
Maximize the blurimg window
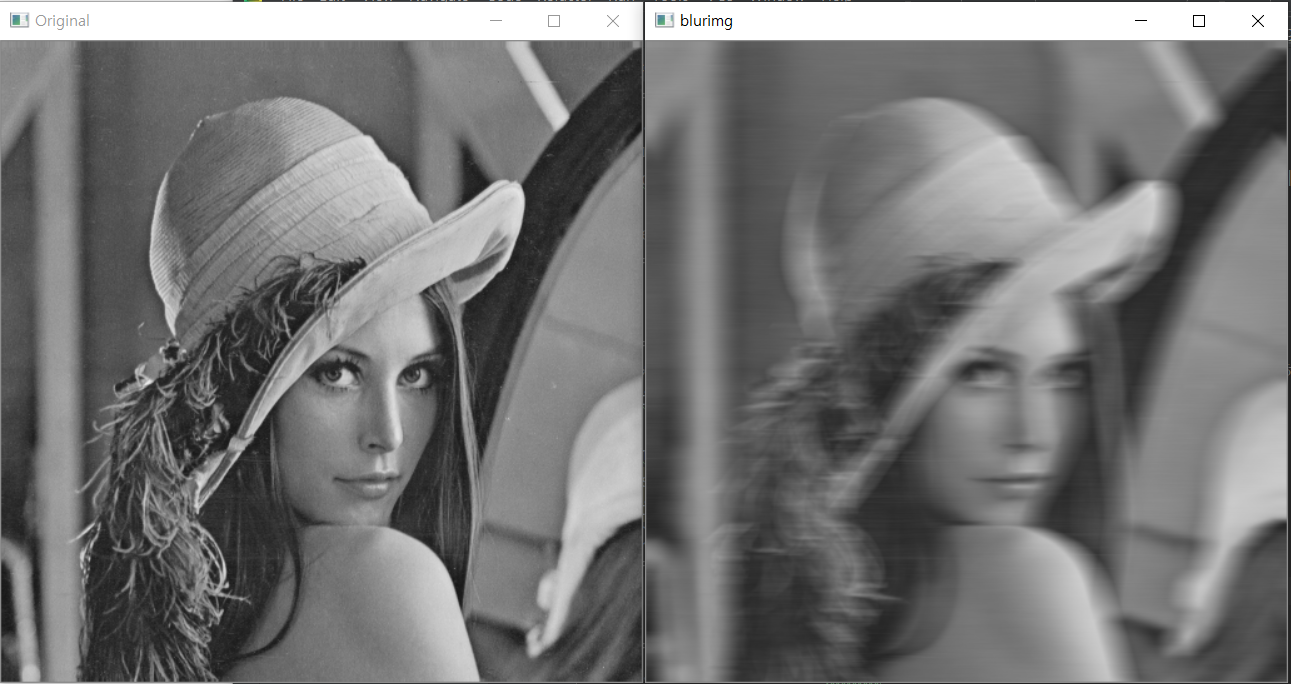tap(1199, 21)
